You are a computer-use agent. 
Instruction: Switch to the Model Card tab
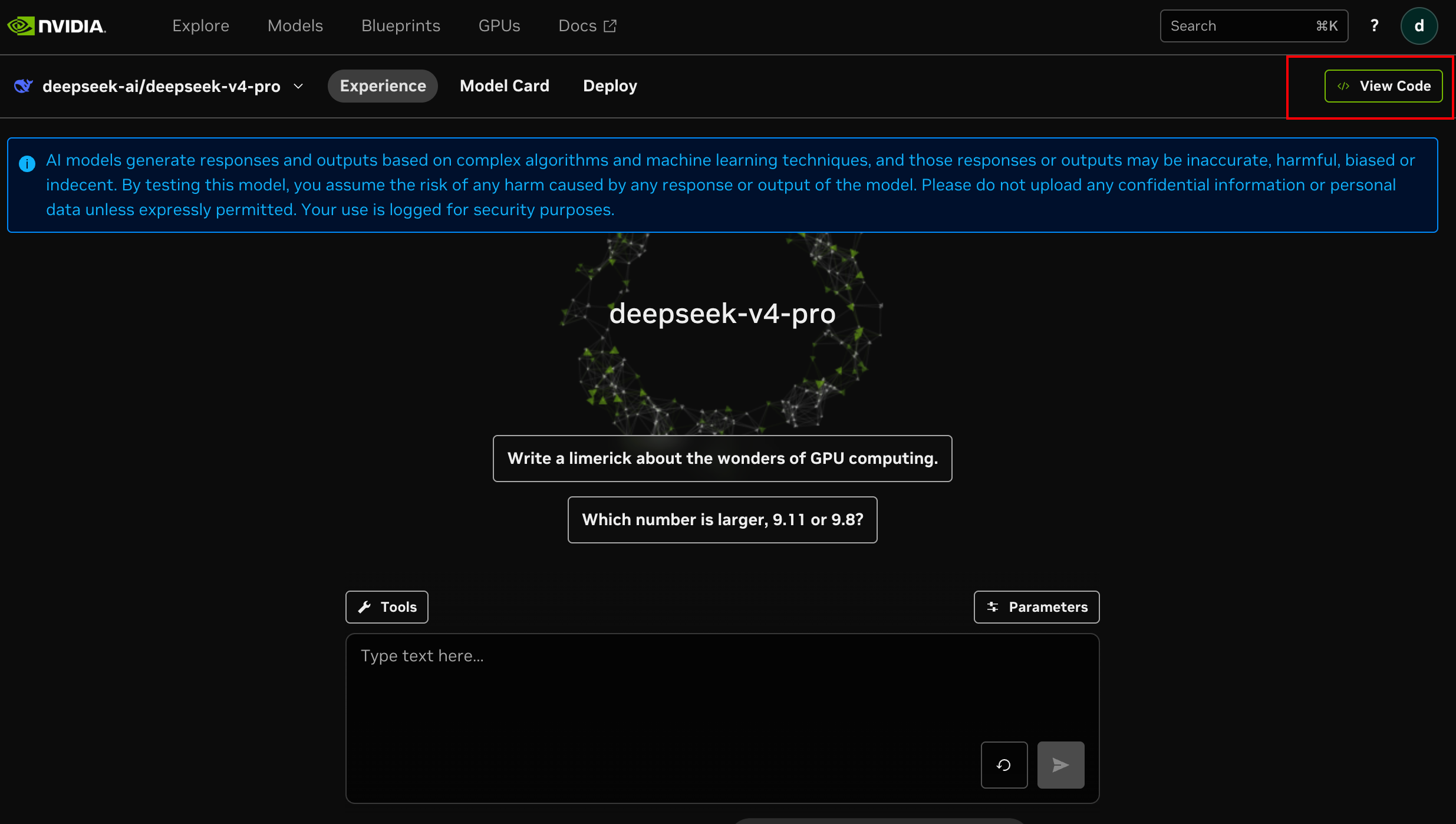tap(504, 86)
